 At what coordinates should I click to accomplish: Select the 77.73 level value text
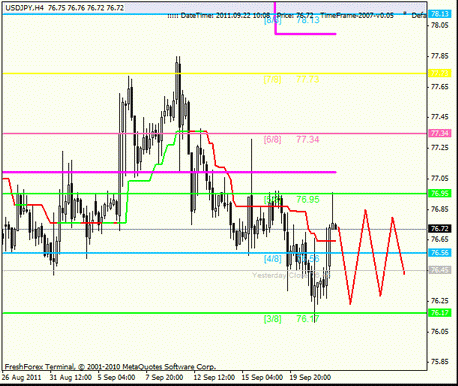coord(308,79)
